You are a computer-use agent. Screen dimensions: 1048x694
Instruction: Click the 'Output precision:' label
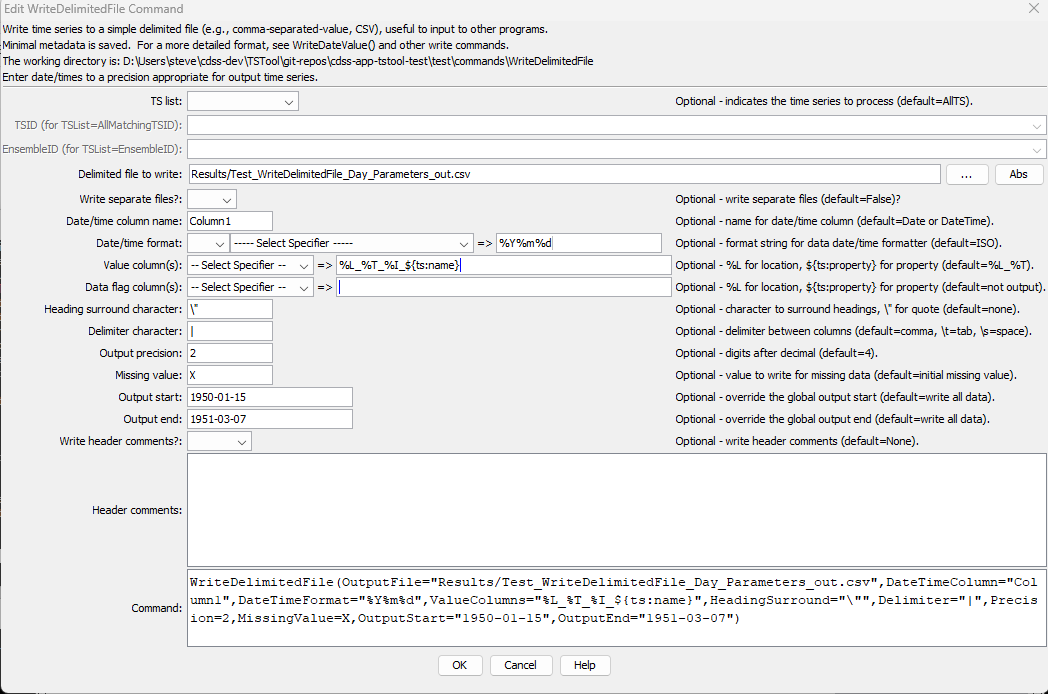[x=140, y=354]
